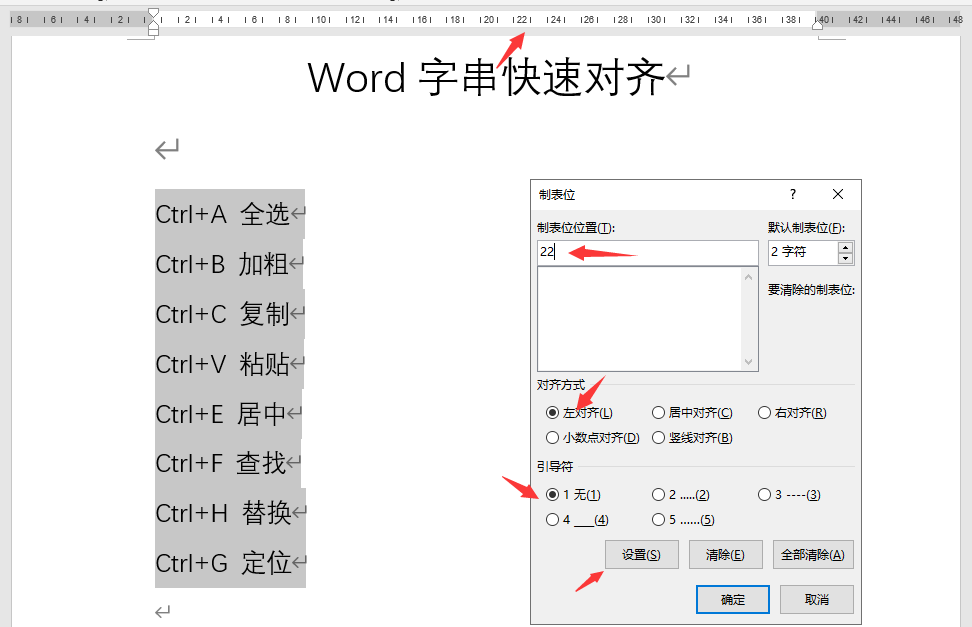Screen dimensions: 972x627
Task: Choose leader option 5 fine dots
Action: click(x=683, y=520)
